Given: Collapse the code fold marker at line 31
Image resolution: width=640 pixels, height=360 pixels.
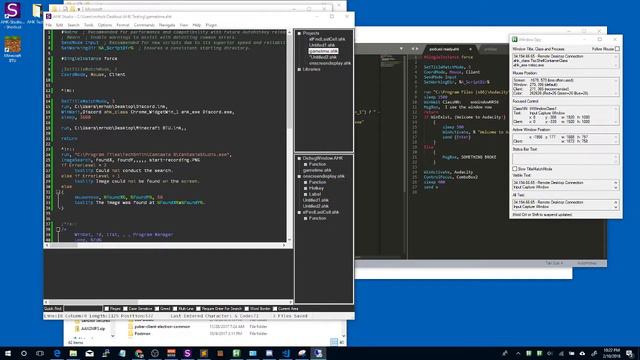Looking at the screenshot, I should pos(58,192).
